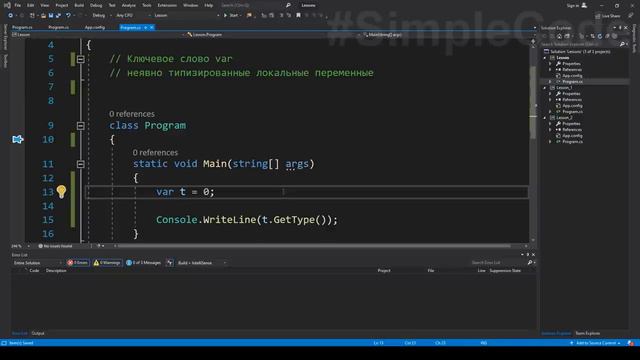
Task: Click the Sign in account icon
Action: [584, 5]
